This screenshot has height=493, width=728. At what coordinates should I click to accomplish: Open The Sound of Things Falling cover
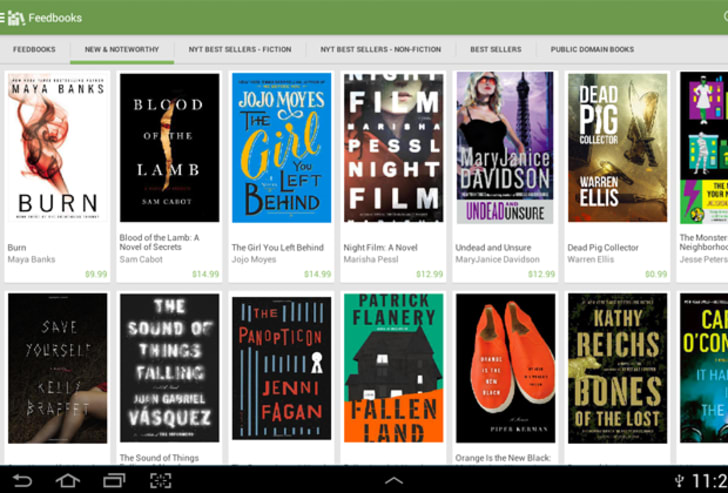pos(169,368)
